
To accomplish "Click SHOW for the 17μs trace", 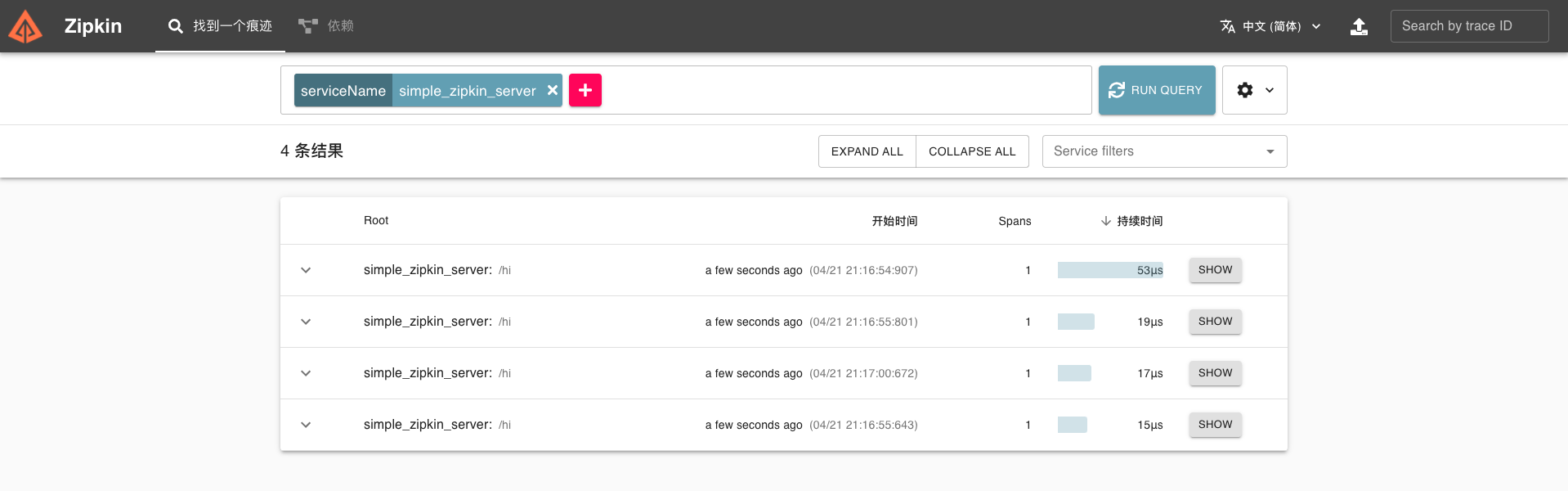I will 1216,373.
